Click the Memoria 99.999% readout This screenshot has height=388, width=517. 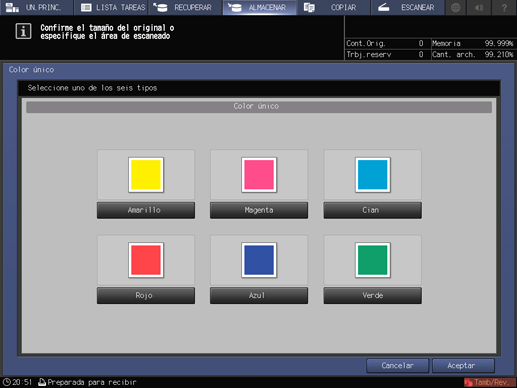[x=473, y=43]
